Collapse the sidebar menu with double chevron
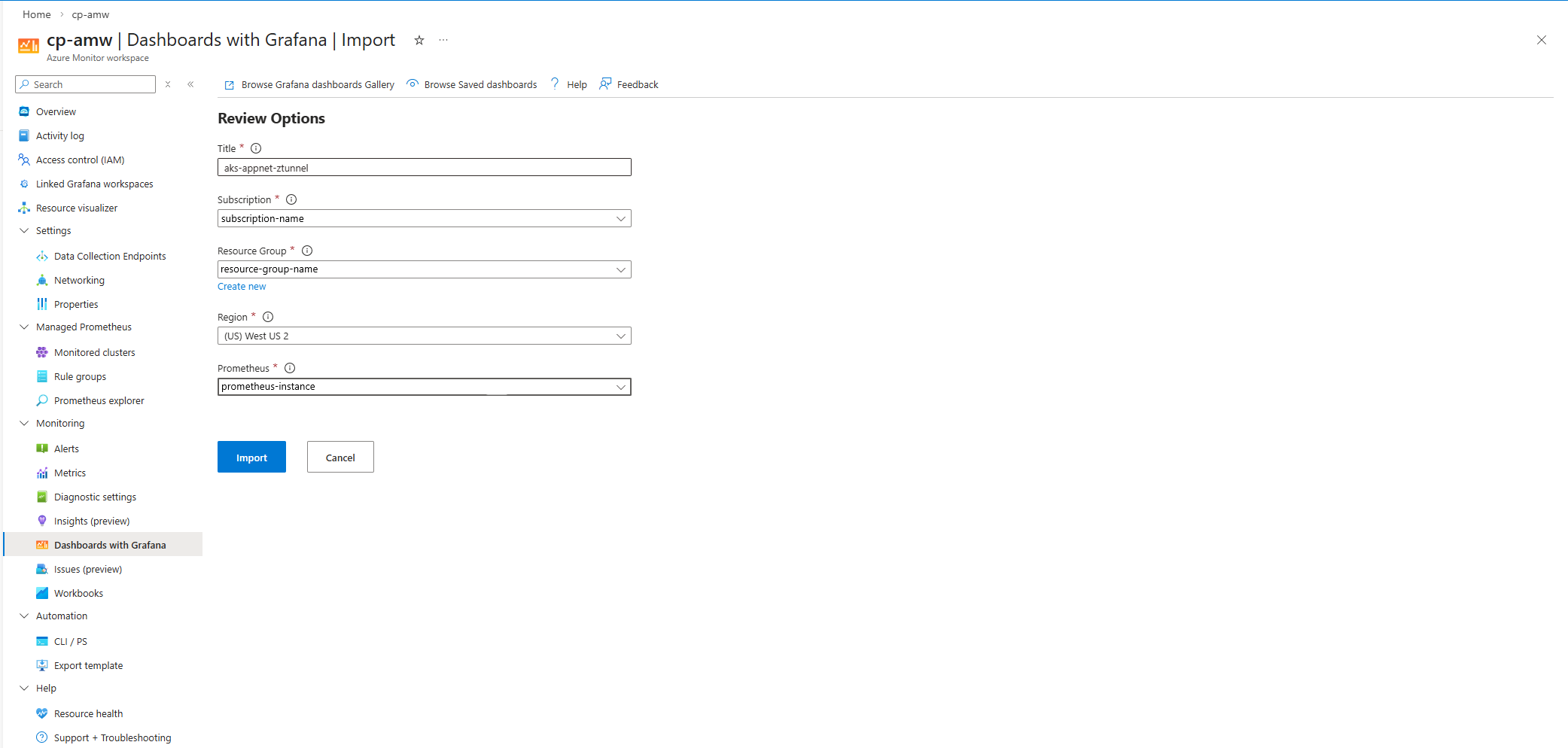1568x748 pixels. coord(190,84)
